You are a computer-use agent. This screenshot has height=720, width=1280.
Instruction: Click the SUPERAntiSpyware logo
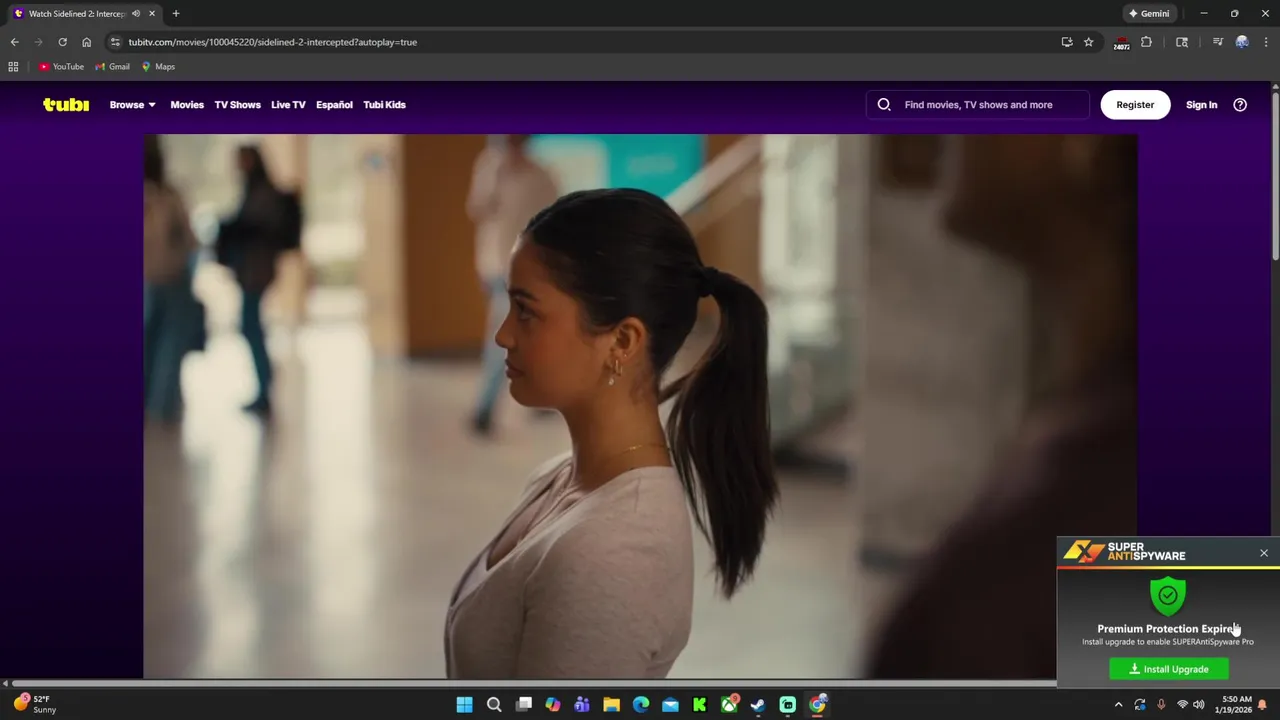coord(1124,552)
